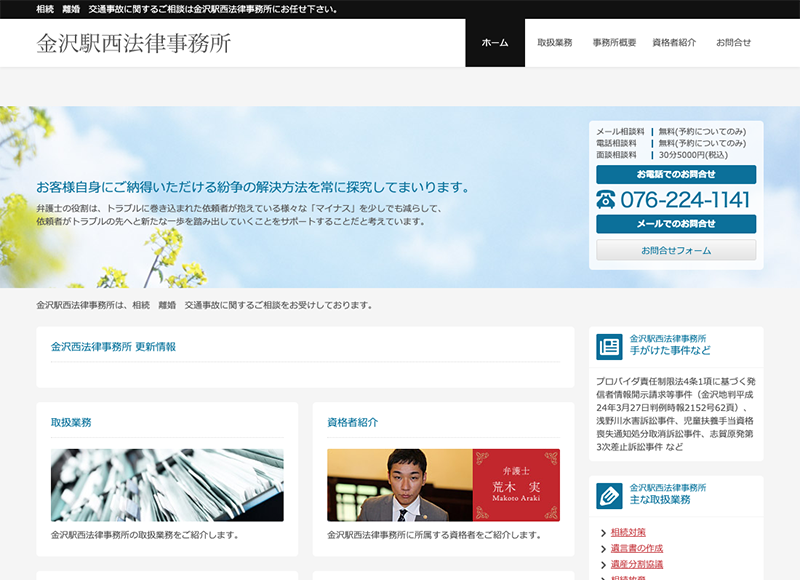This screenshot has width=800, height=580.
Task: Open 資格者紹介 in the top navigation
Action: point(674,43)
